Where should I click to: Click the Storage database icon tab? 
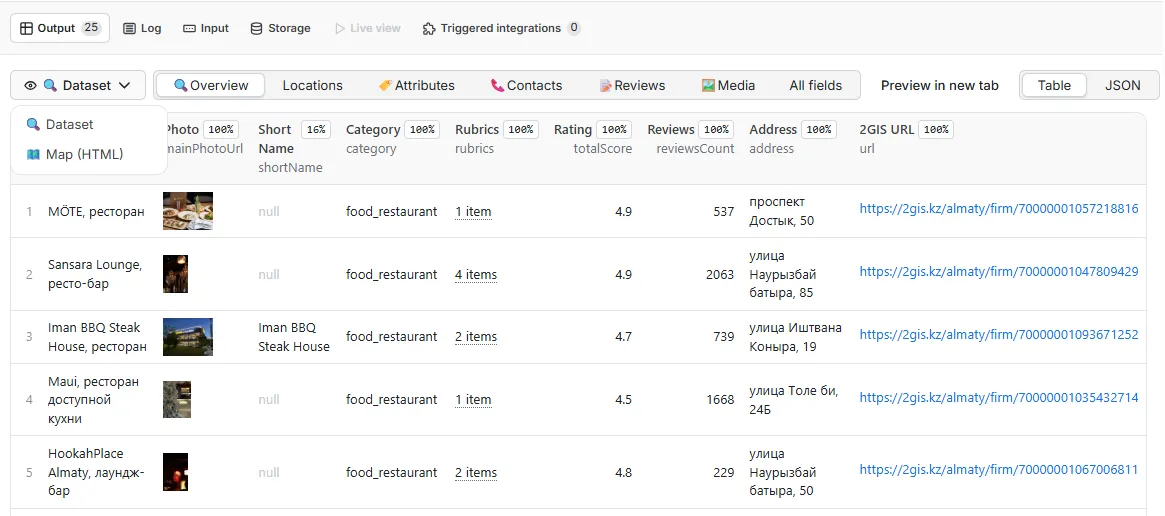(280, 28)
